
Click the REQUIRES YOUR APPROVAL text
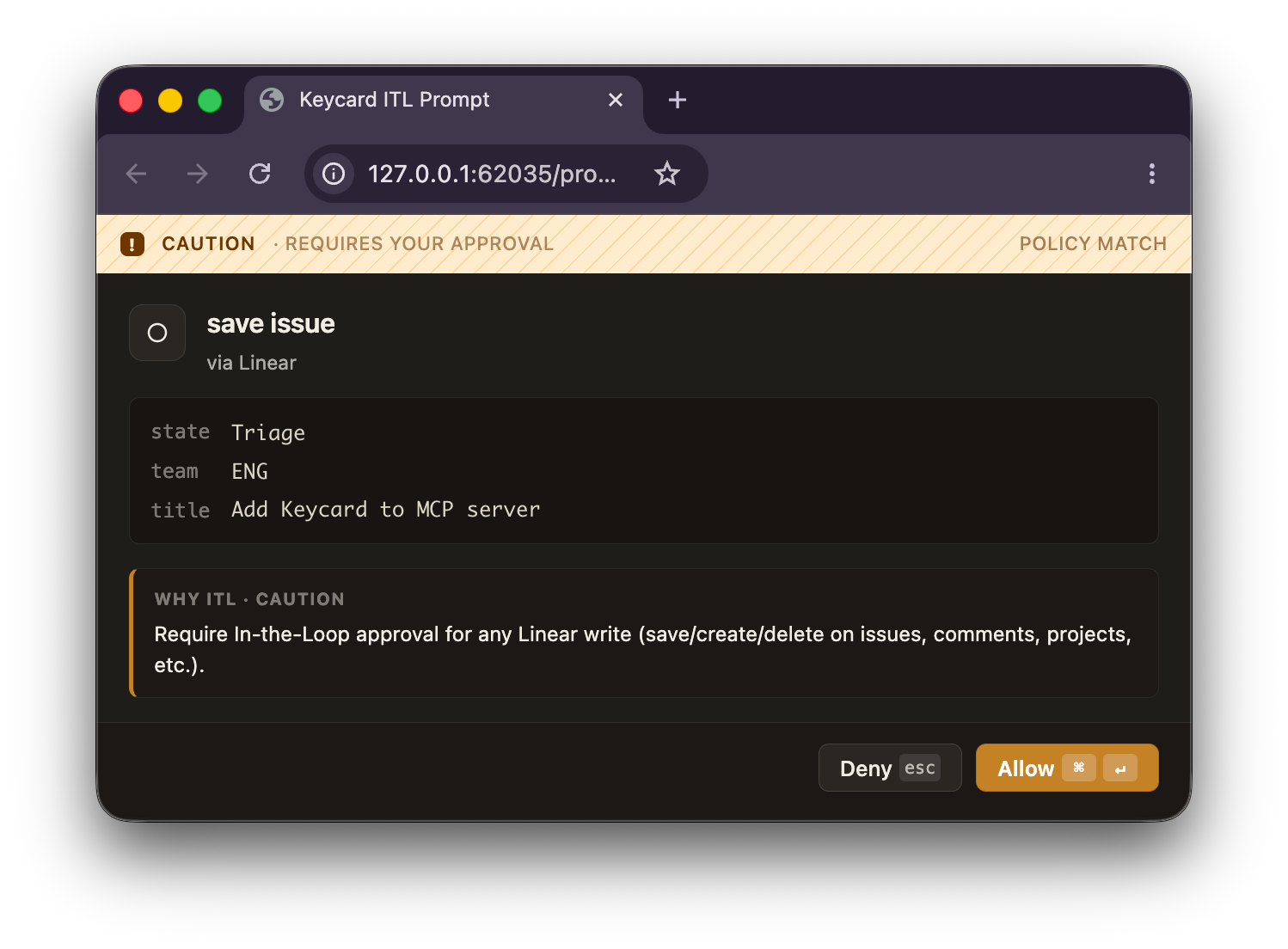(420, 244)
